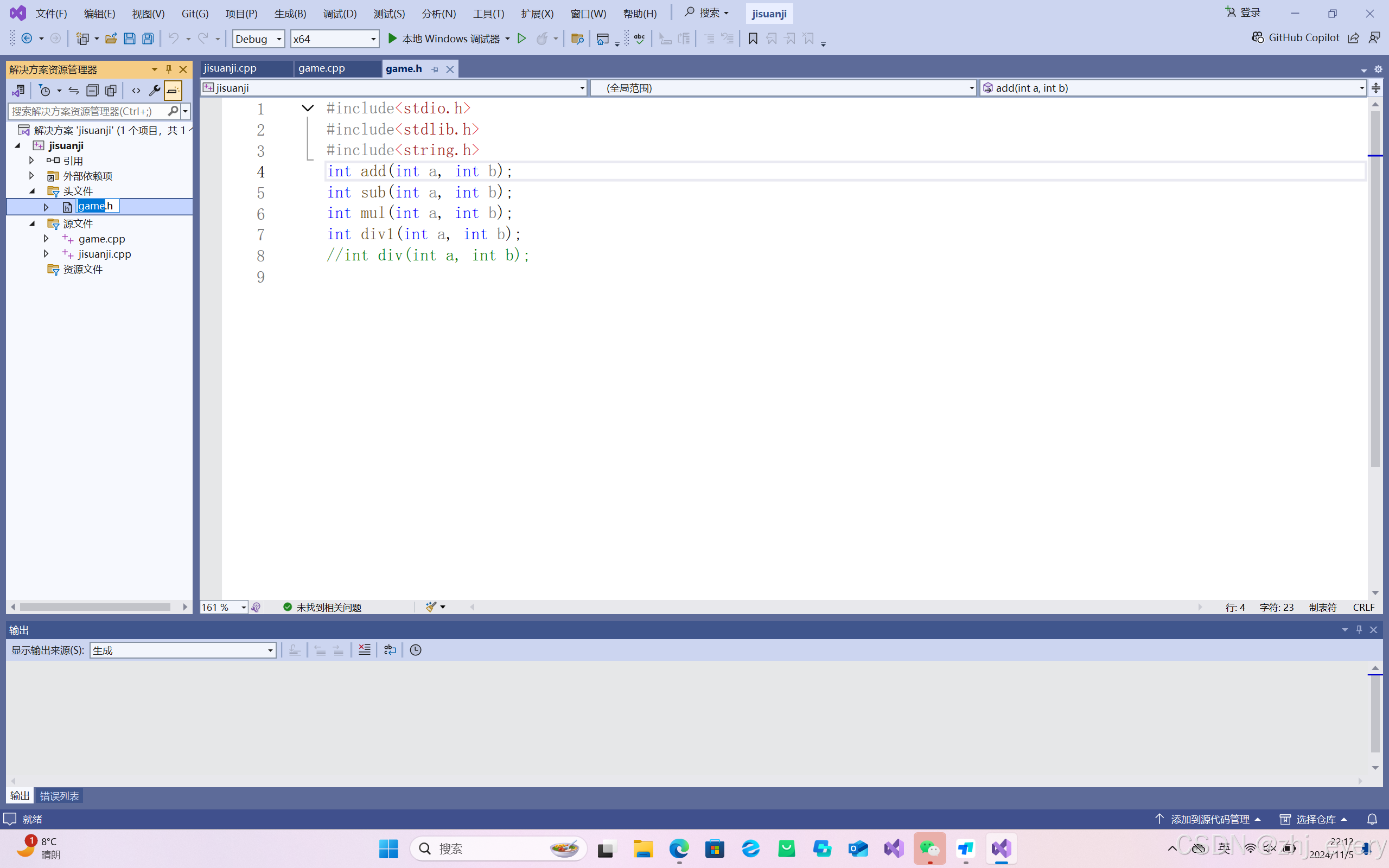1389x868 pixels.
Task: Click the bookmark toggle icon in toolbar
Action: [x=753, y=39]
